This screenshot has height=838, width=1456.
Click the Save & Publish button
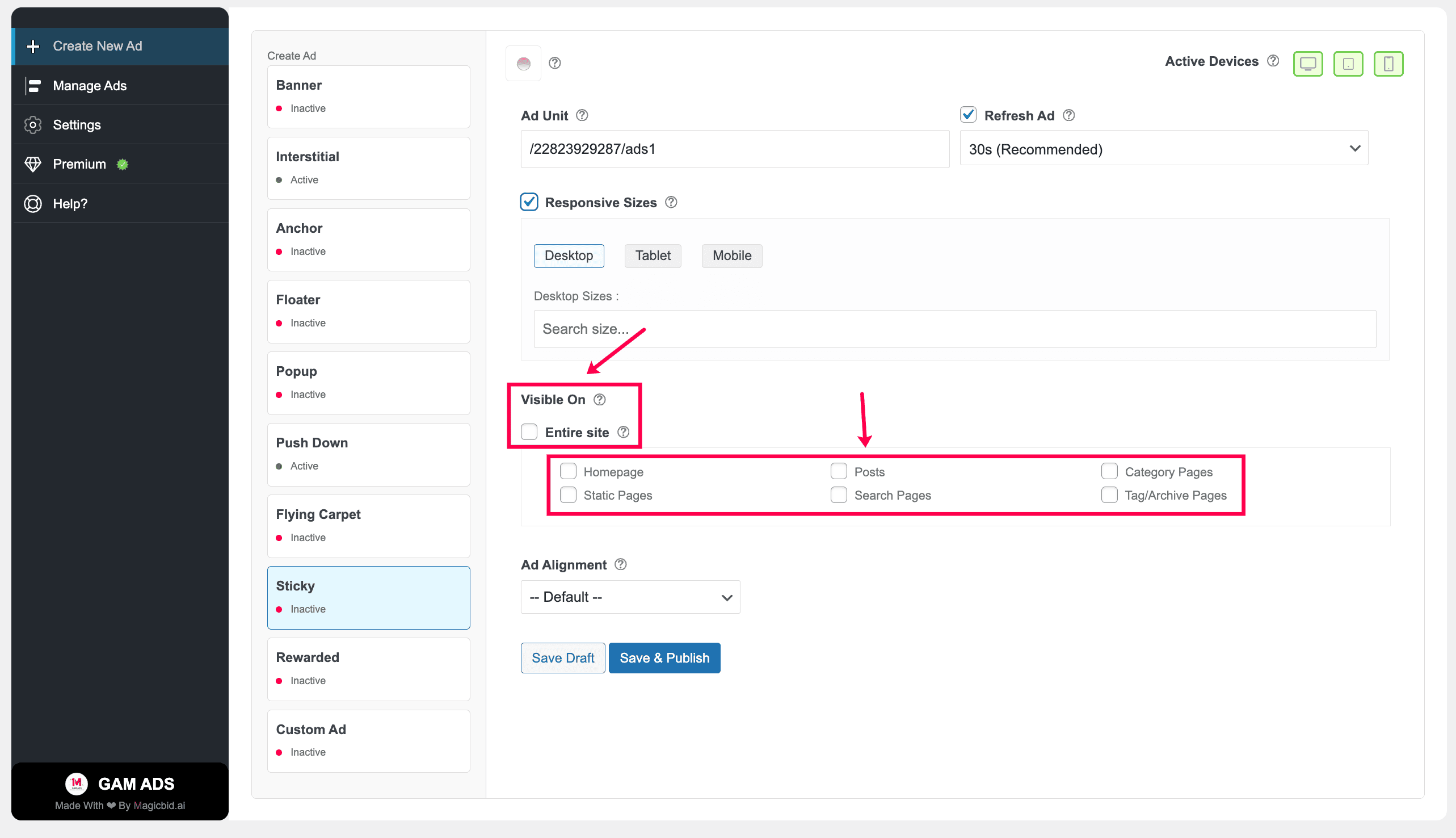coord(664,658)
